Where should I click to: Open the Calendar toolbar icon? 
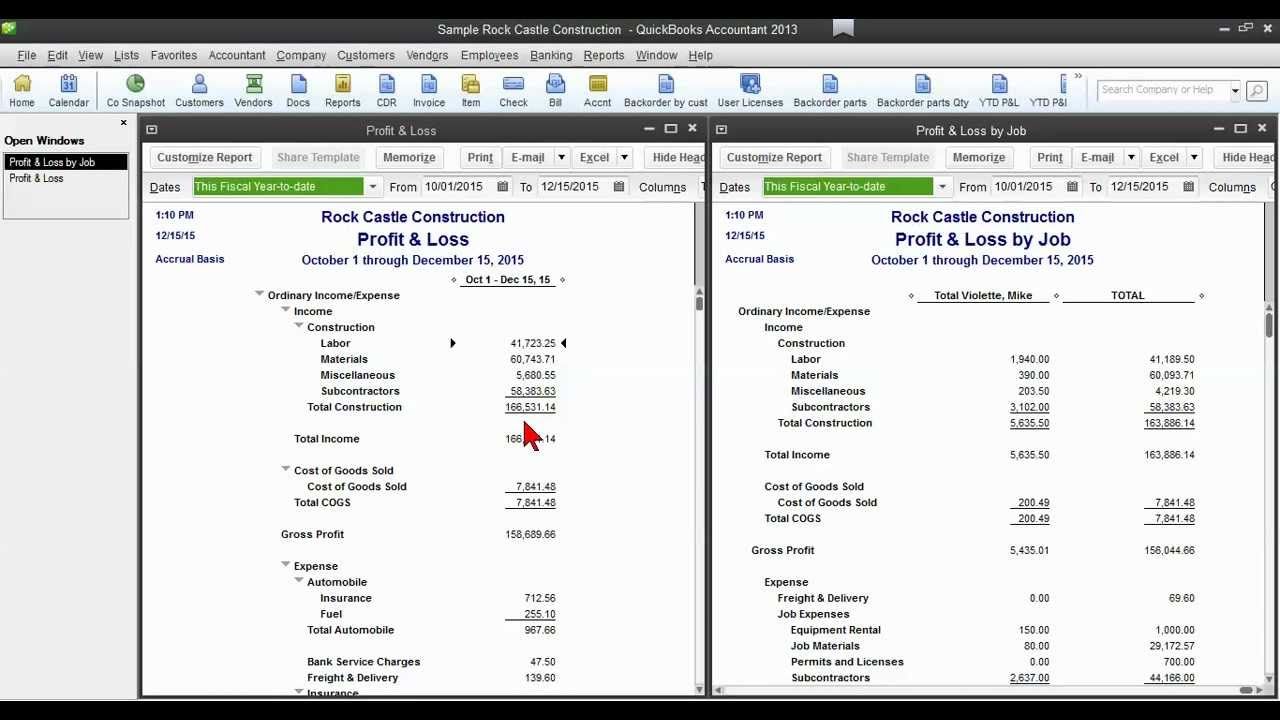(69, 90)
